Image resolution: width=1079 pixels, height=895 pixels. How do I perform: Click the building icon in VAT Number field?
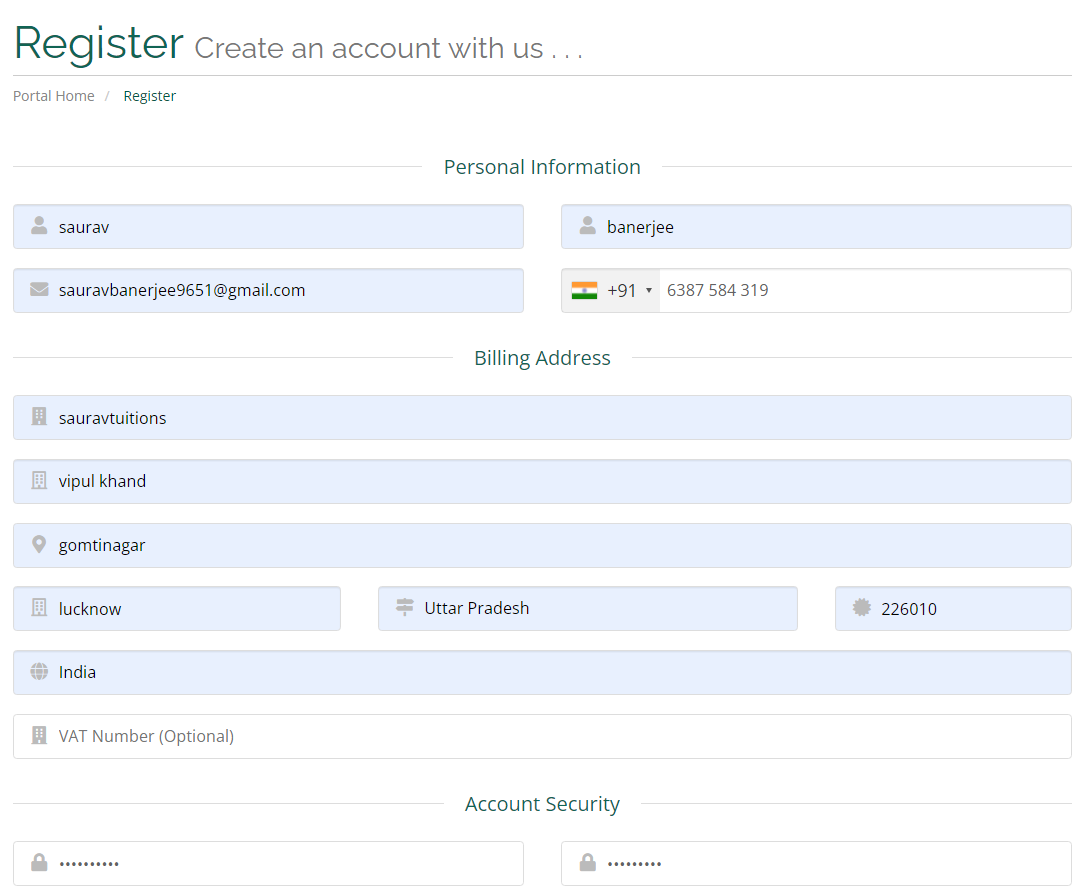click(x=38, y=735)
